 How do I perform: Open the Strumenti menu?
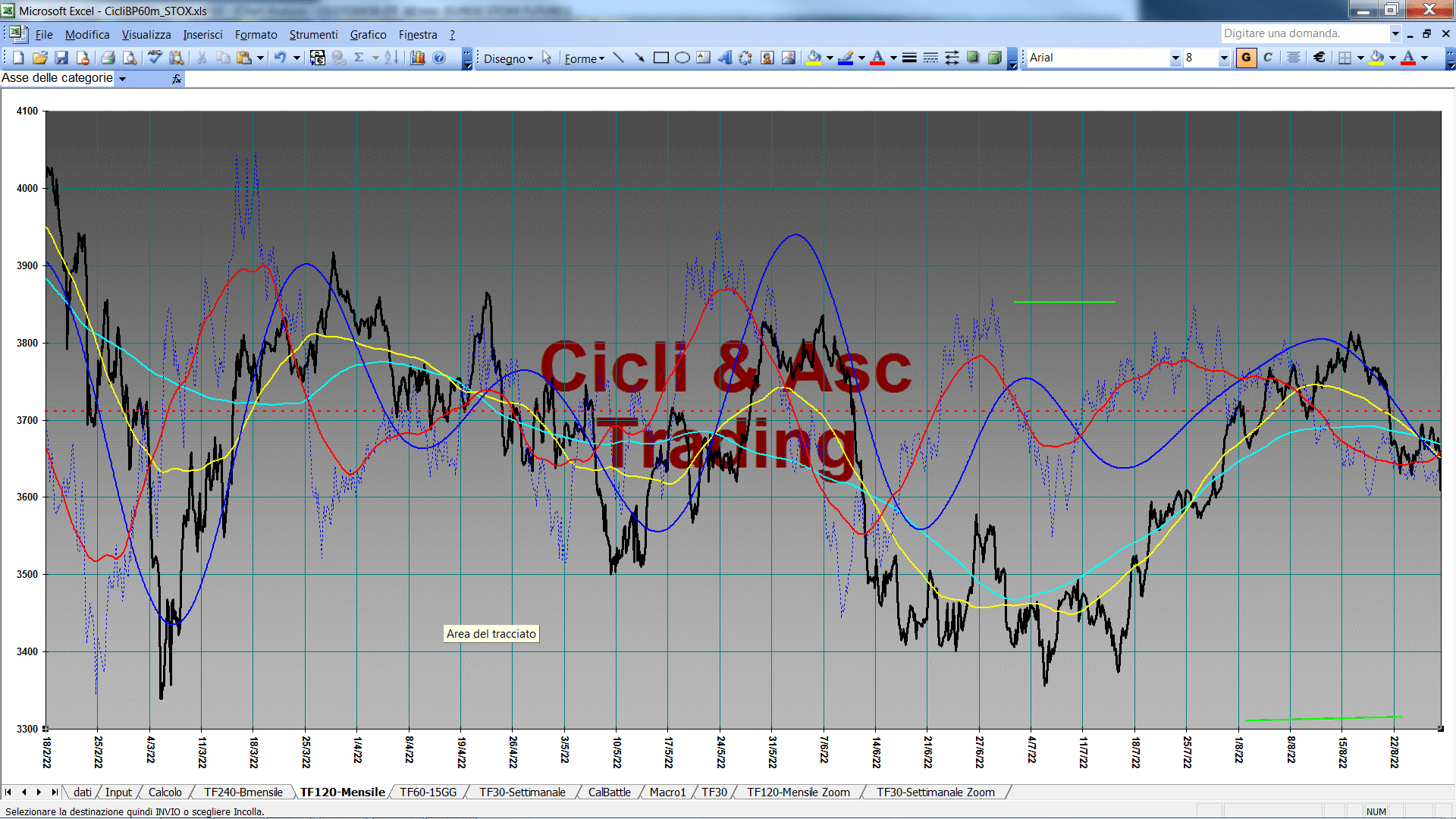[x=313, y=35]
